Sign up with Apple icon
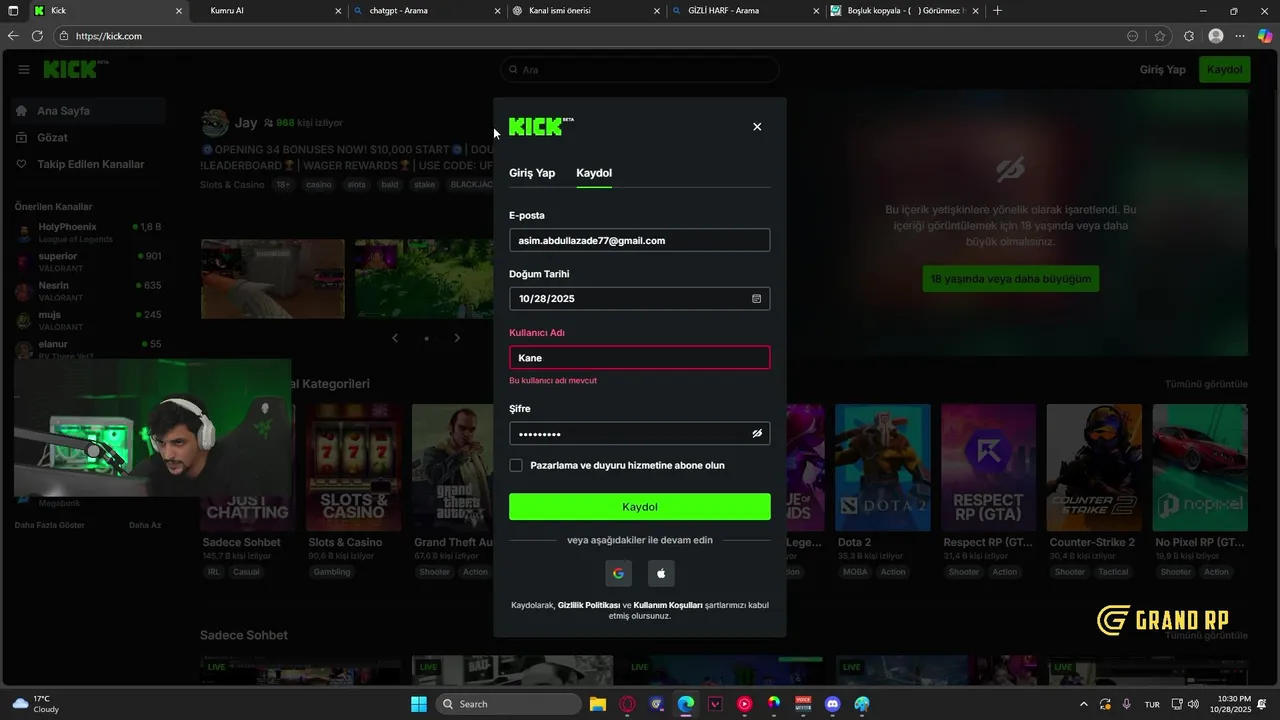 pos(661,573)
